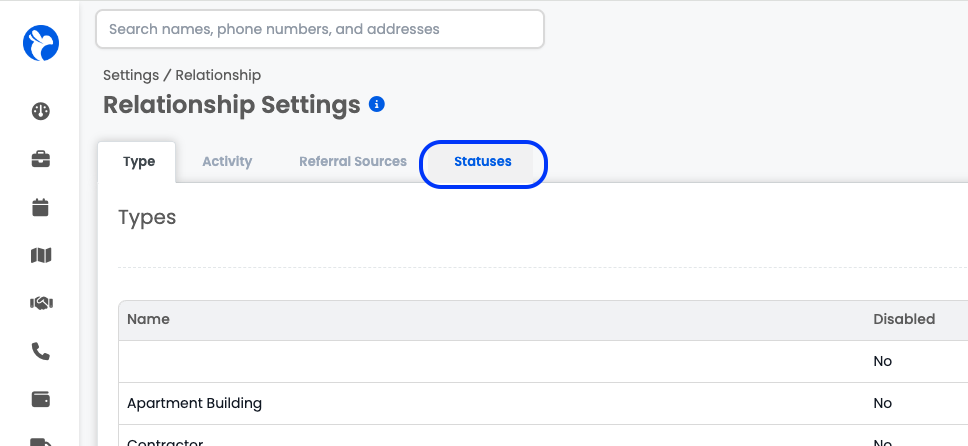Switch to the Statuses tab
The image size is (968, 446).
click(x=483, y=162)
